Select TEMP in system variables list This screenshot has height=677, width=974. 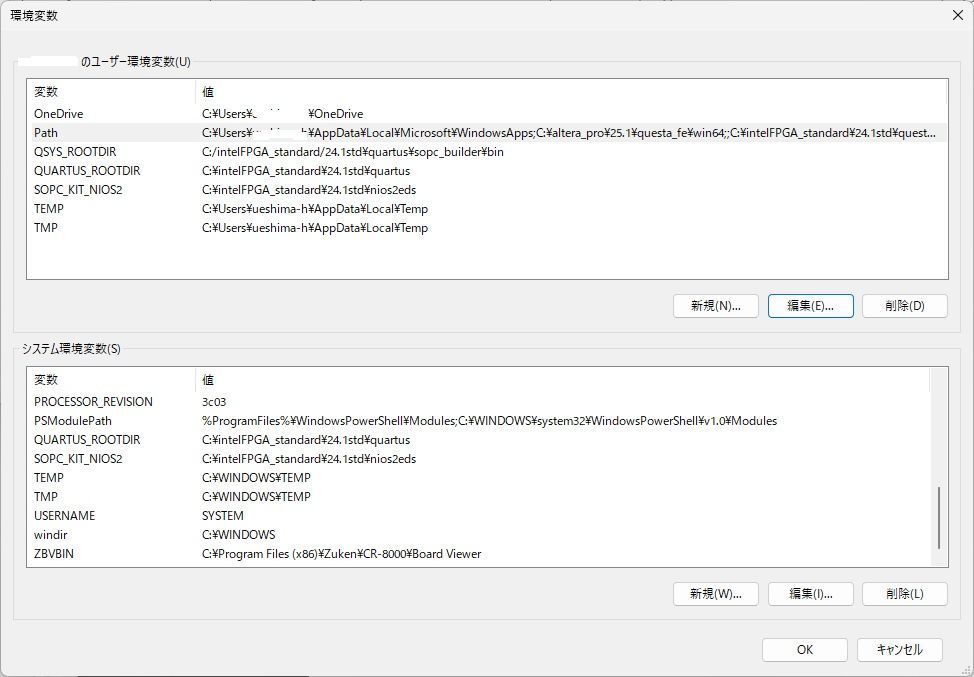coord(478,478)
